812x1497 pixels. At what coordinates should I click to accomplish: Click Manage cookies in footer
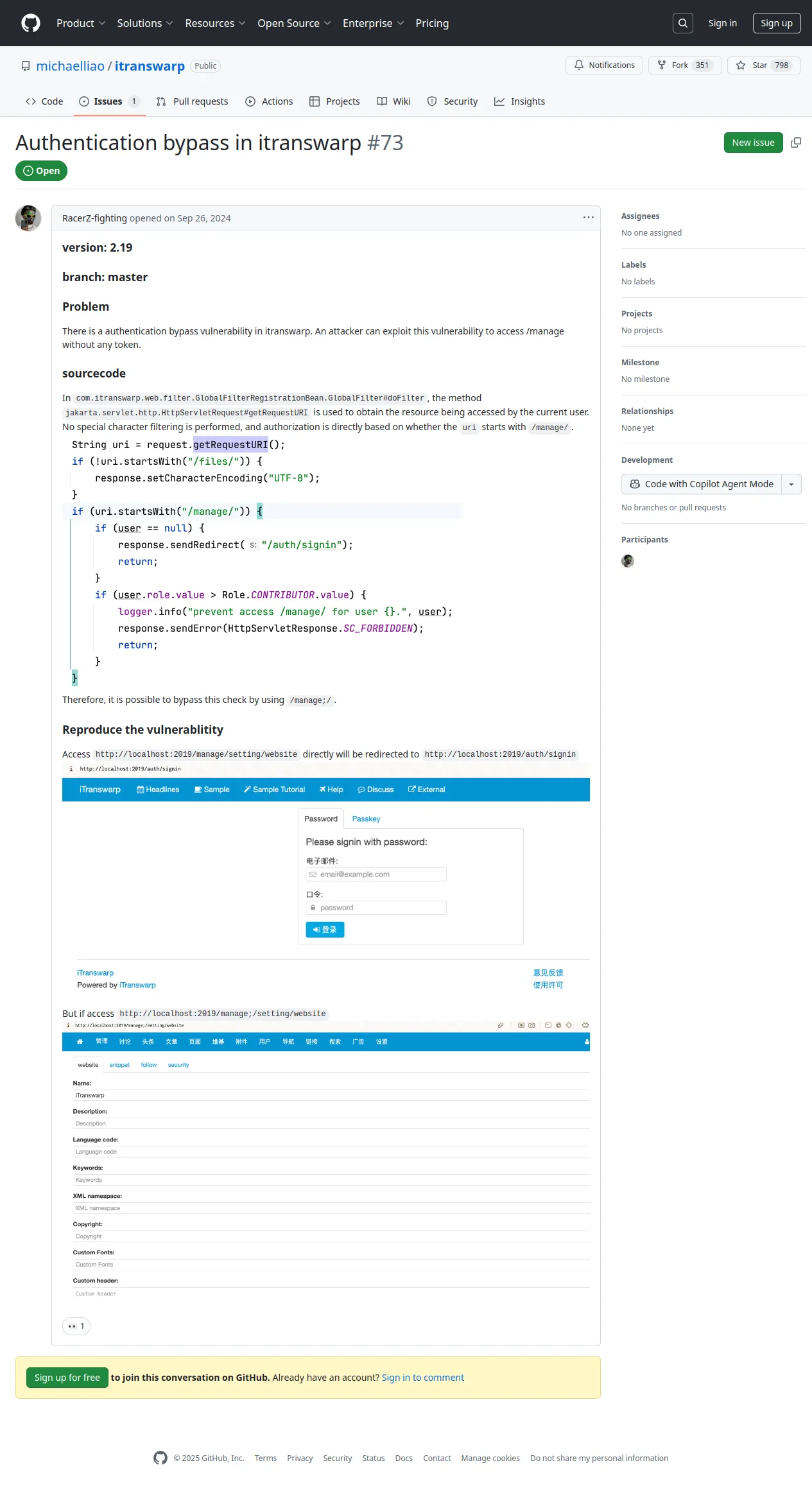coord(490,1458)
